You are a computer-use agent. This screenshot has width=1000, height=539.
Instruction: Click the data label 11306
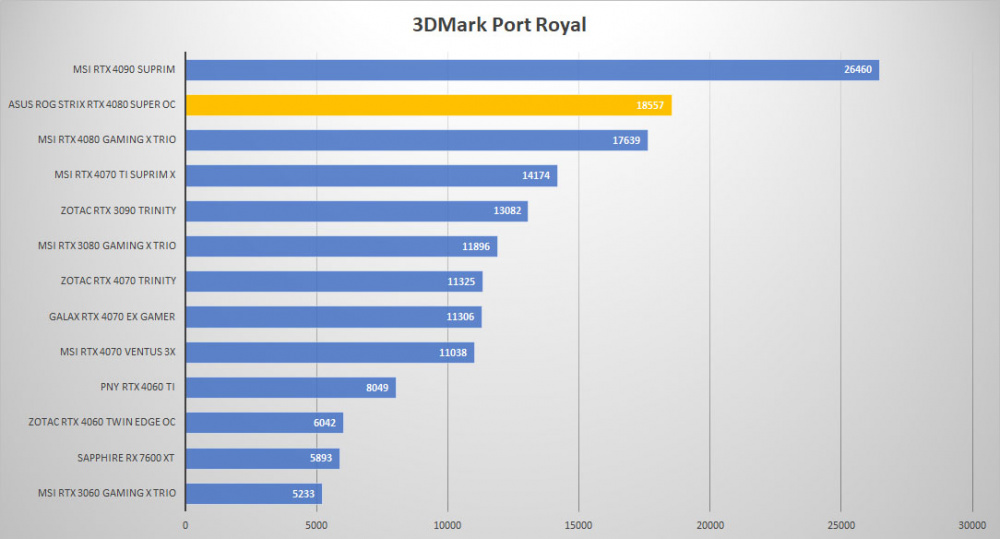[x=460, y=317]
